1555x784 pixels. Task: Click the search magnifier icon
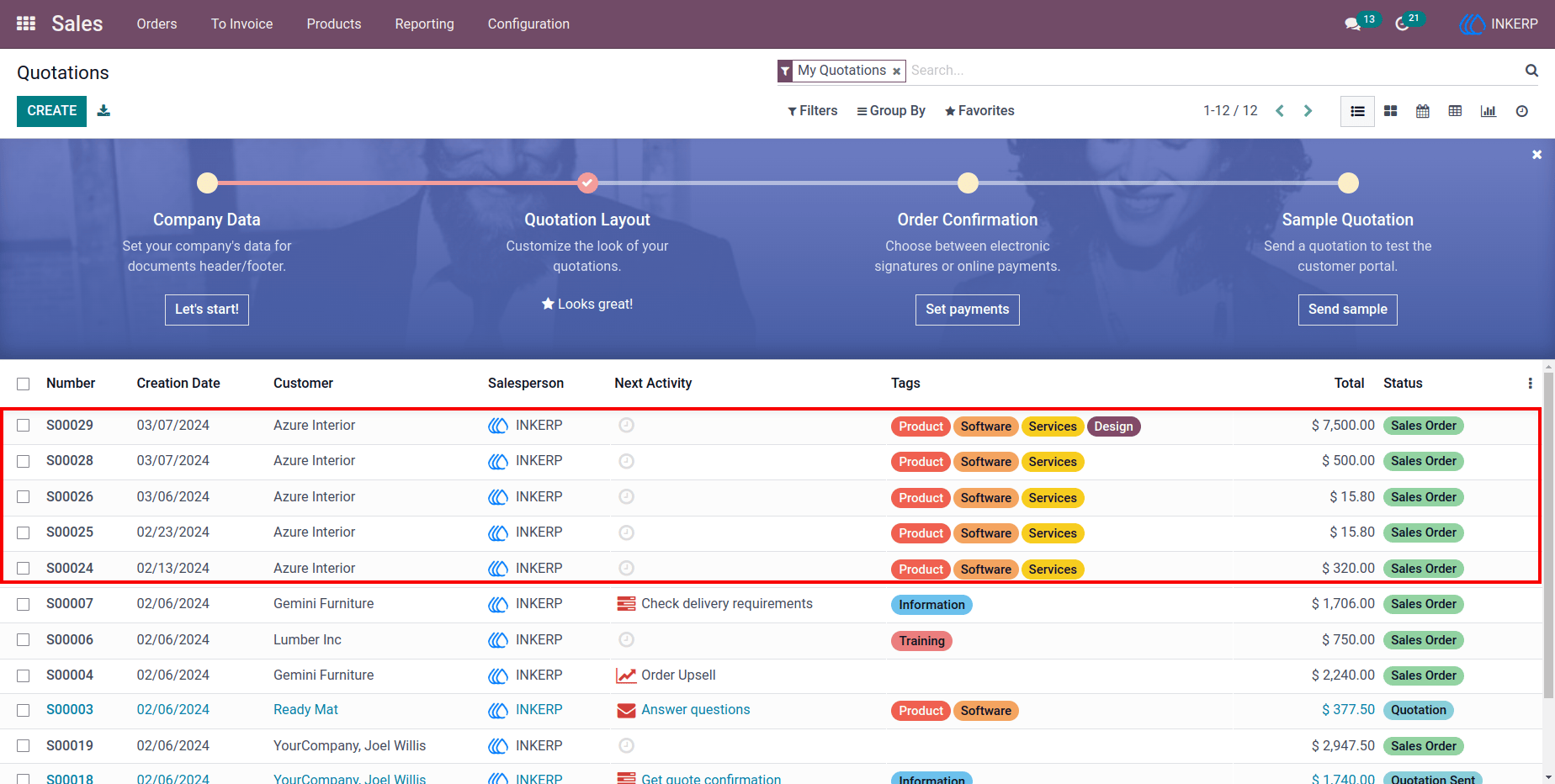click(x=1531, y=71)
